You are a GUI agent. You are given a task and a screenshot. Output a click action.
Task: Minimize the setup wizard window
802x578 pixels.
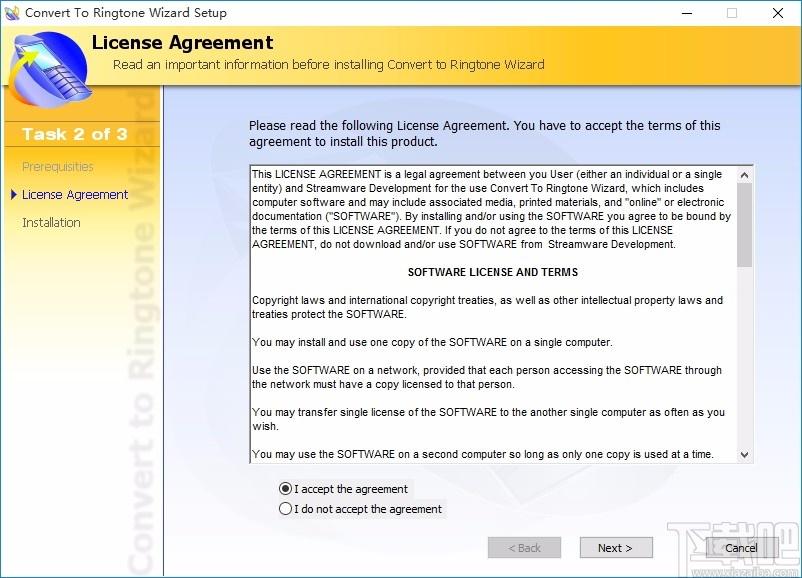(x=687, y=13)
